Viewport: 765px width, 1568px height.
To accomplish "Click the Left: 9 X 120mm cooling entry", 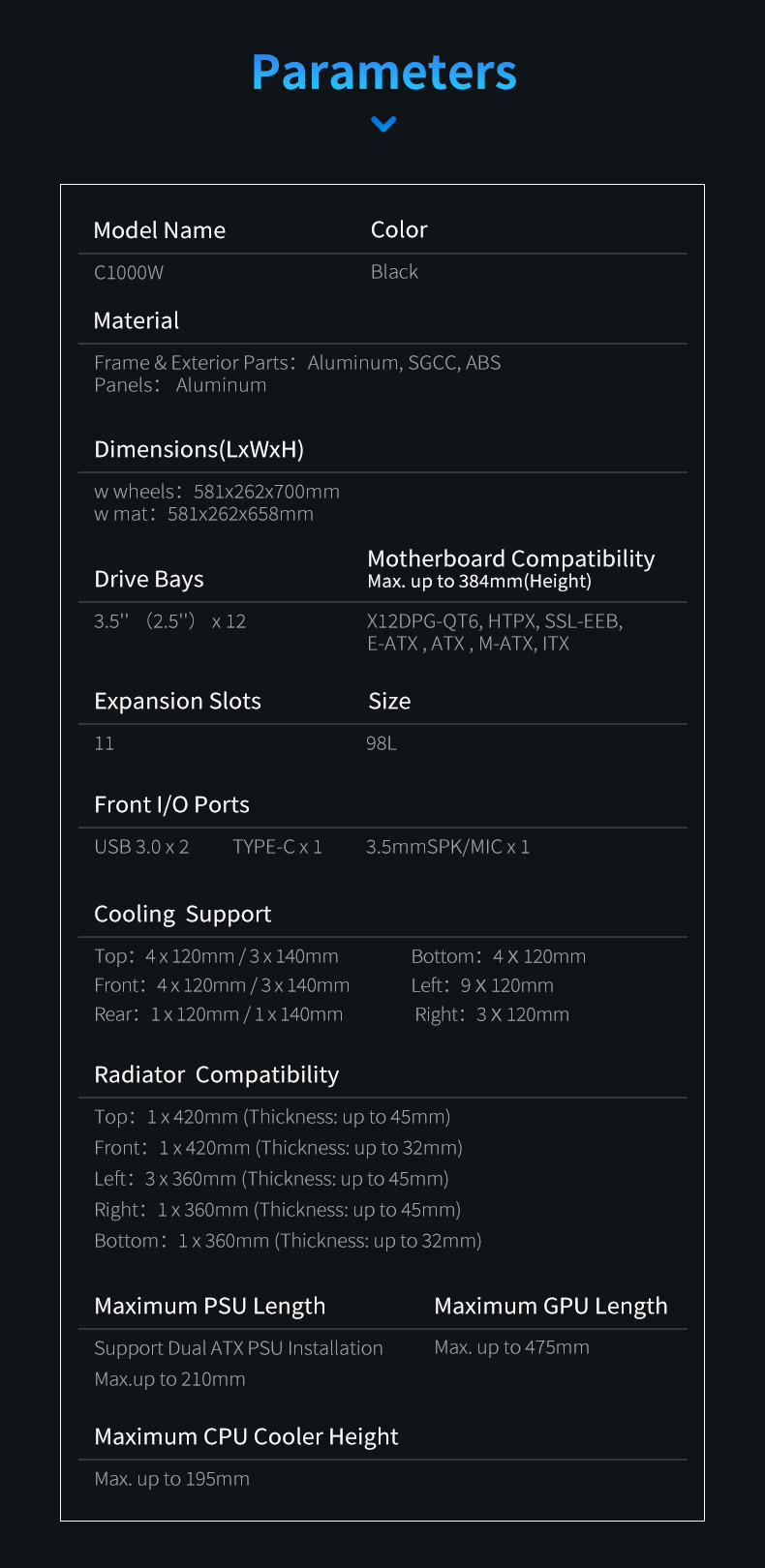I will coord(482,985).
